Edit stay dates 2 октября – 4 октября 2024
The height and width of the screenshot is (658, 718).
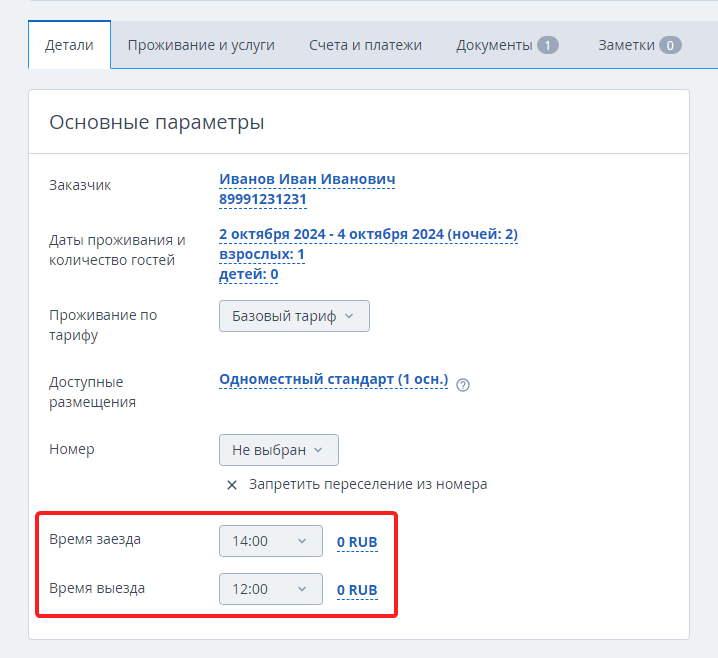coord(368,234)
